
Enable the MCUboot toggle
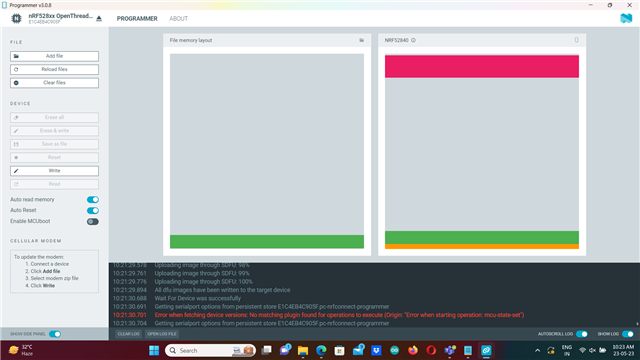tap(93, 222)
